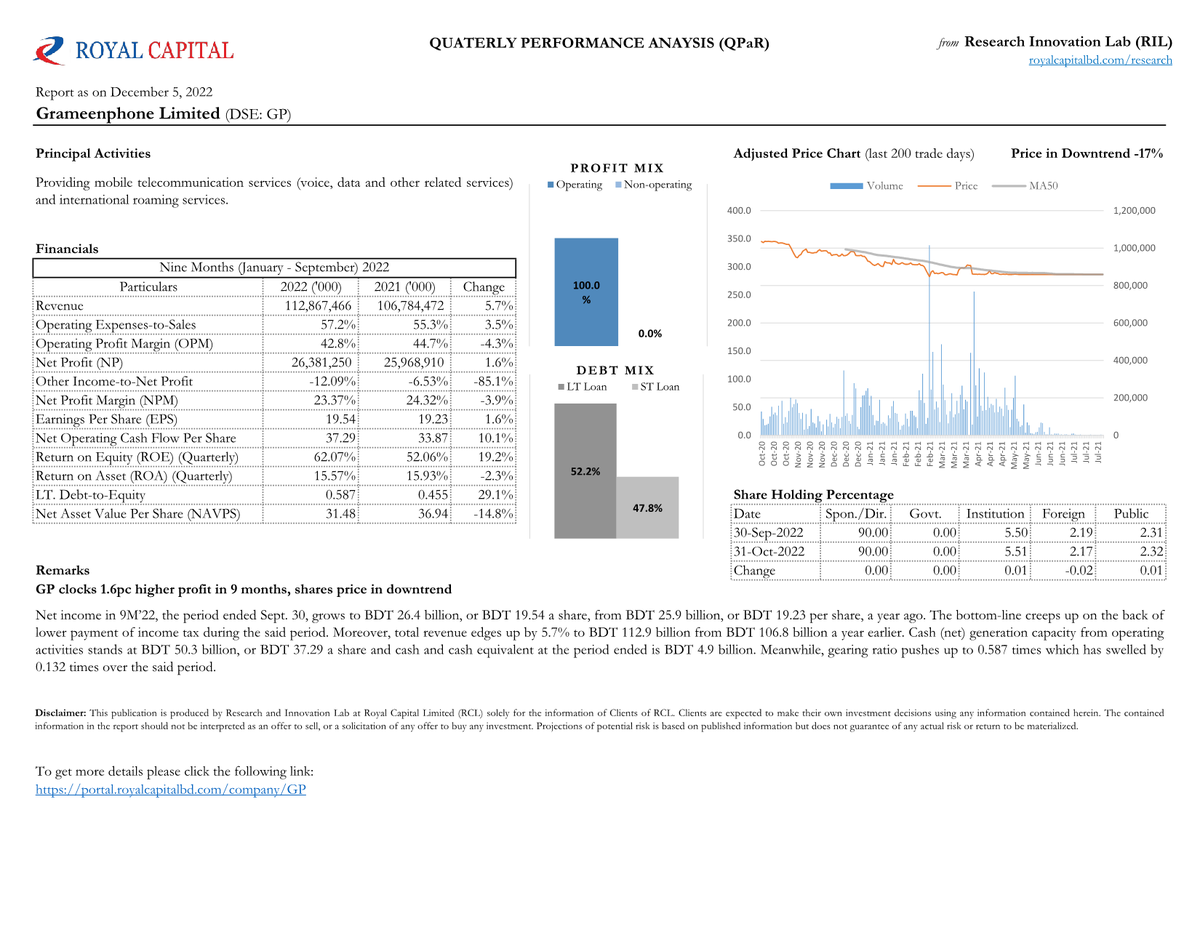
Task: Click the -0.02 foreign change value
Action: pos(1078,571)
